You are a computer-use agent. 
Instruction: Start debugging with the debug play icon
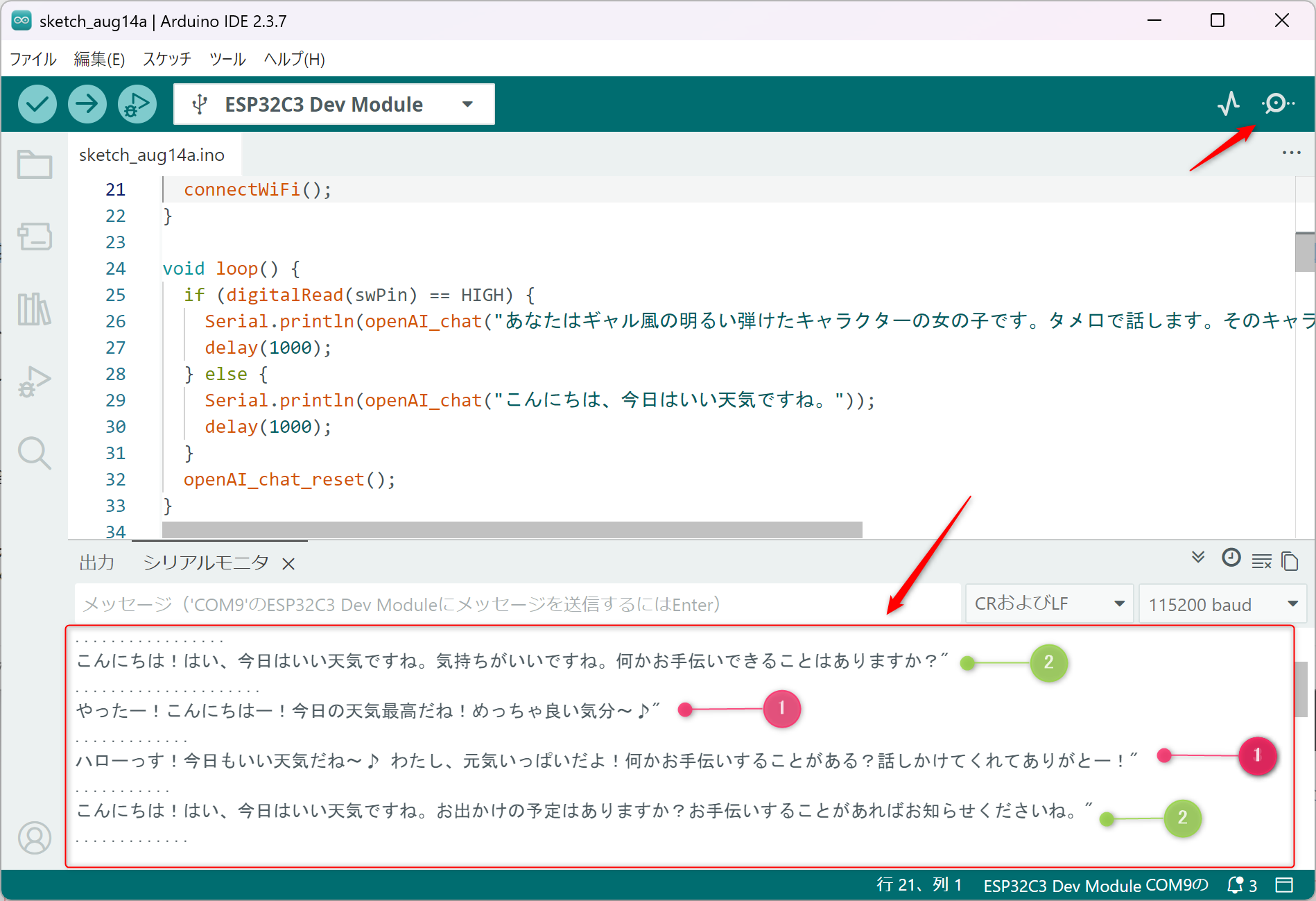pyautogui.click(x=137, y=105)
